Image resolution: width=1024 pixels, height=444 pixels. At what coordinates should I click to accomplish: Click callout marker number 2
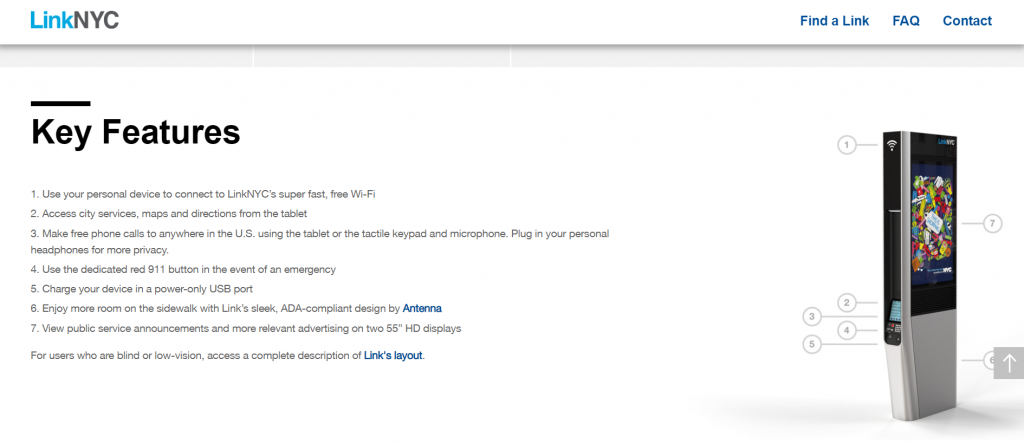coord(846,302)
